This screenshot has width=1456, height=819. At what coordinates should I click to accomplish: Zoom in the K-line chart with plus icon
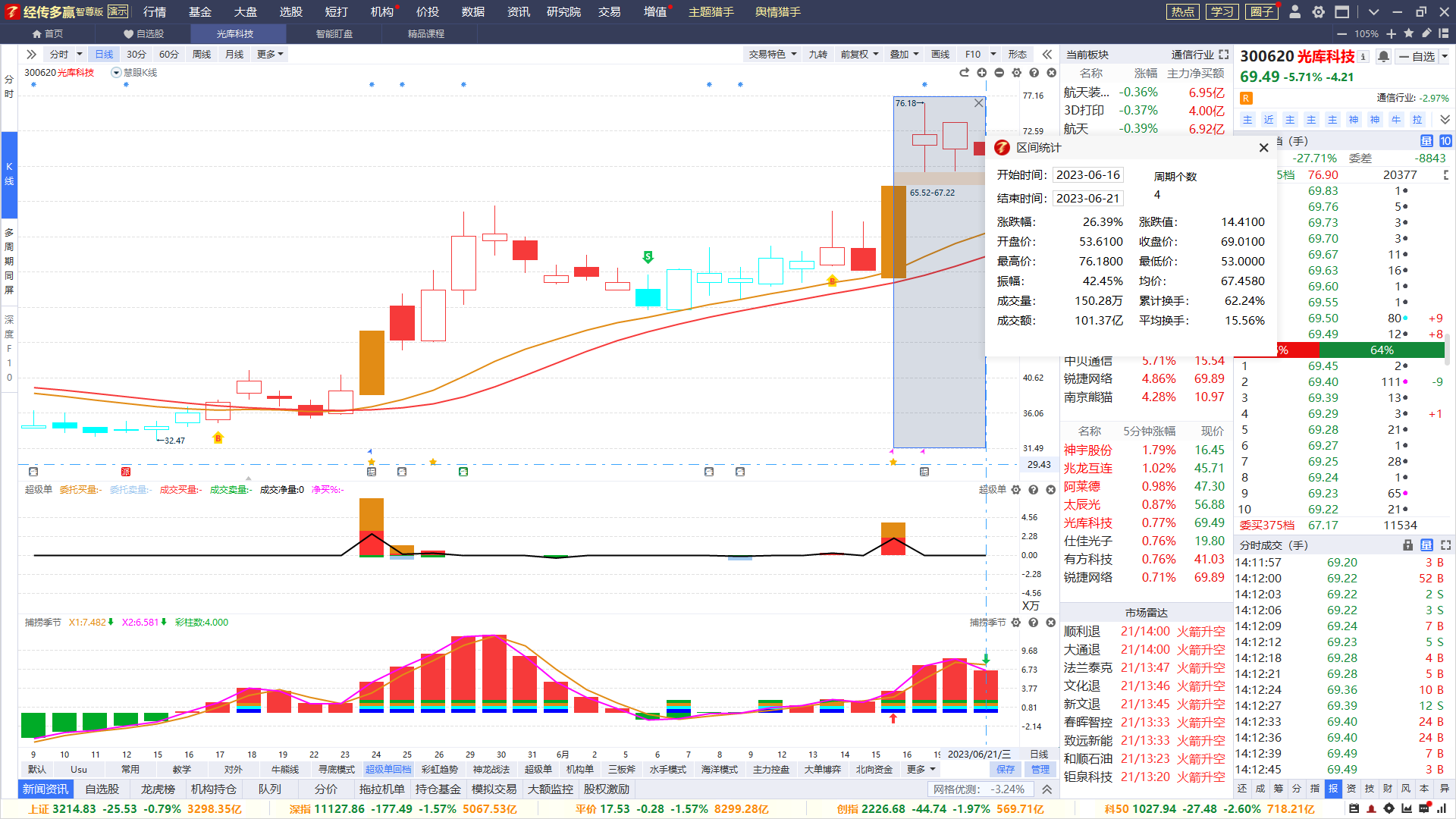(982, 73)
